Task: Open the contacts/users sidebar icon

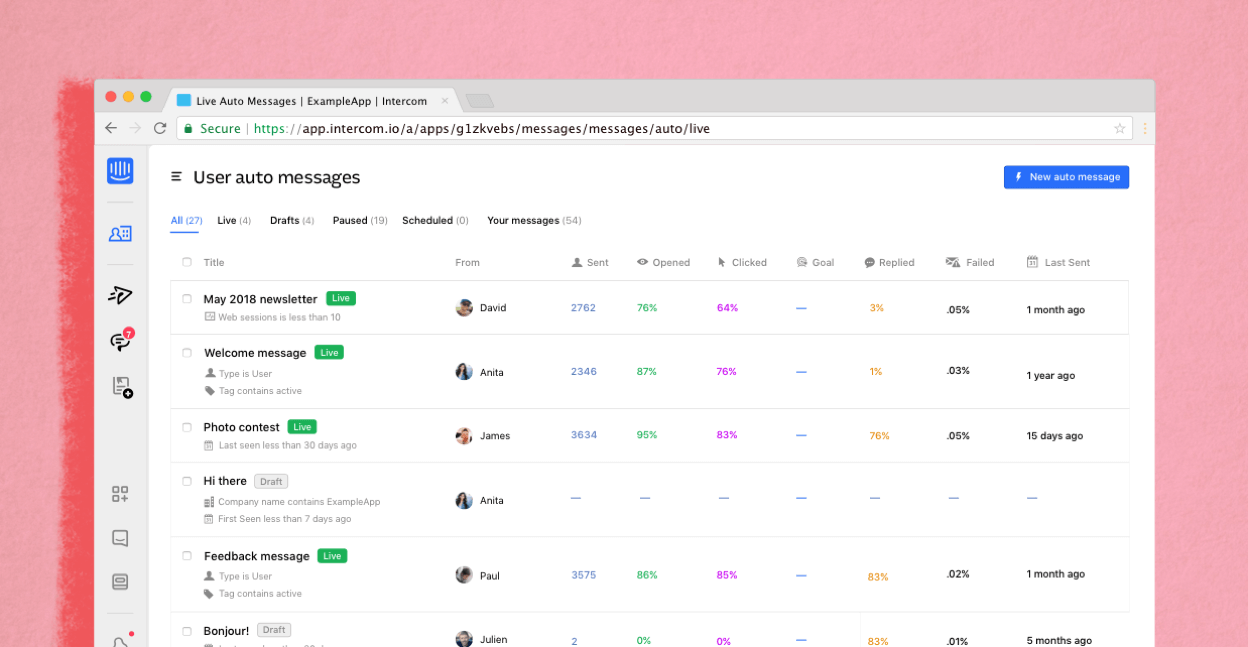Action: tap(120, 234)
